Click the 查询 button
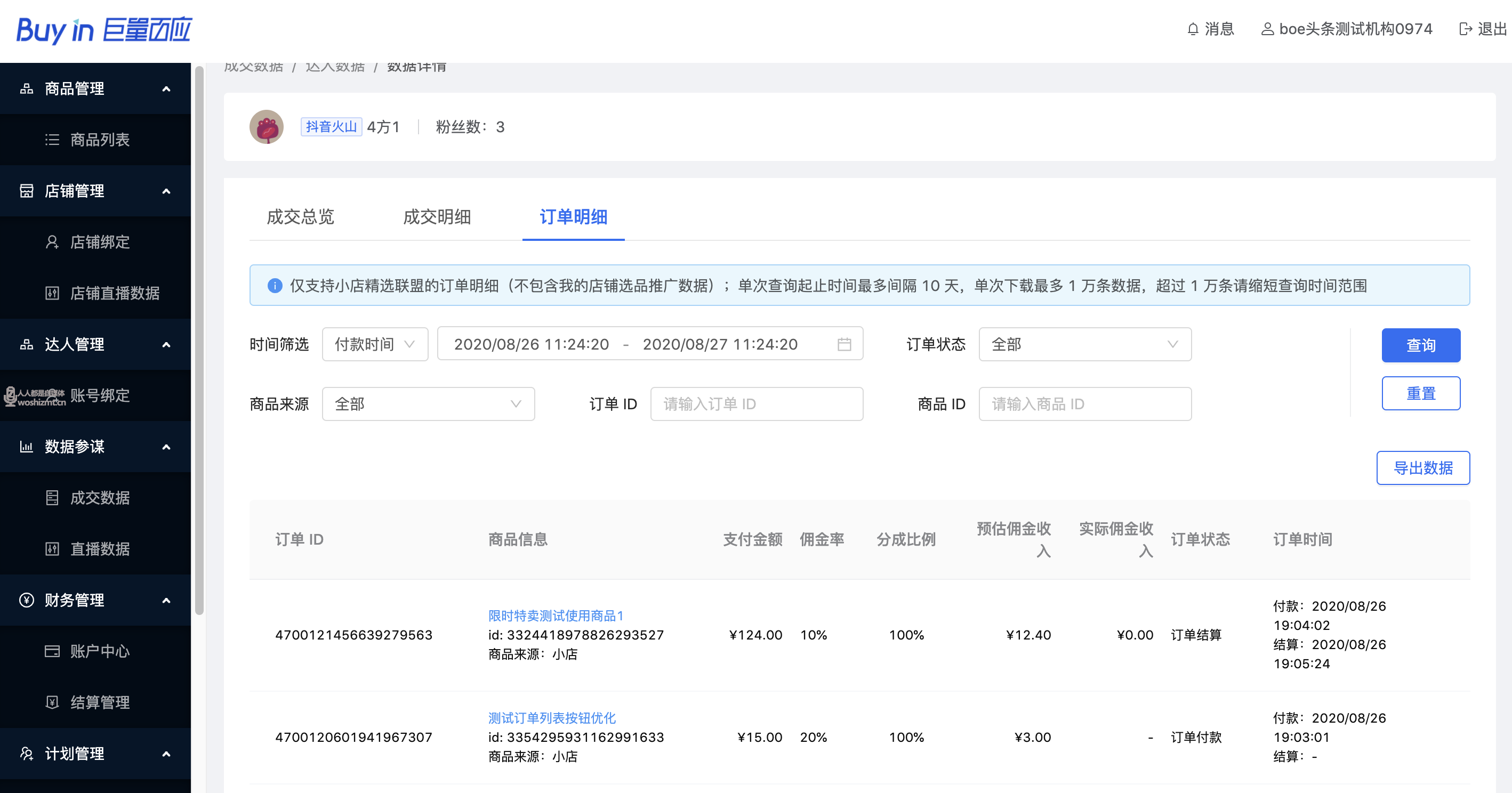Screen dimensions: 1512x793 coord(1421,345)
